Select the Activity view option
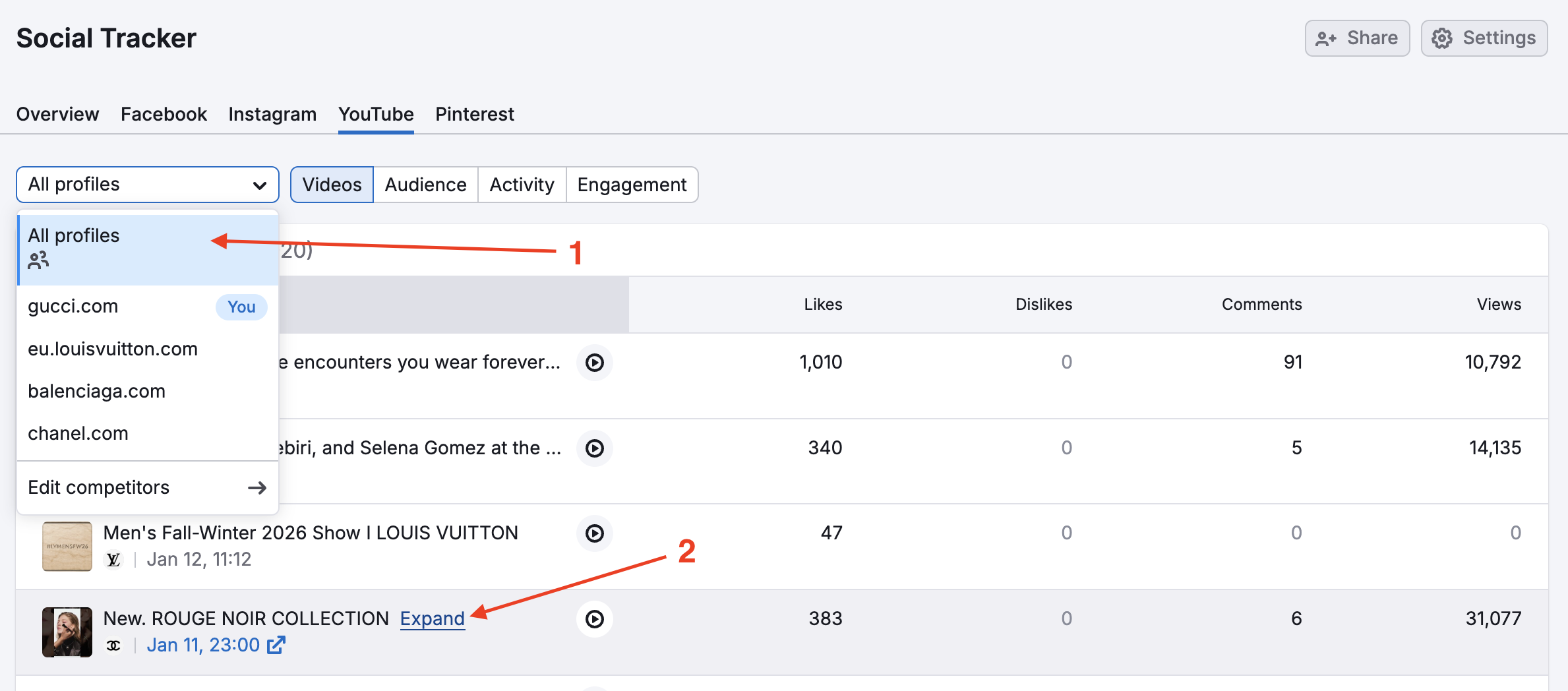This screenshot has height=691, width=1568. pos(521,185)
